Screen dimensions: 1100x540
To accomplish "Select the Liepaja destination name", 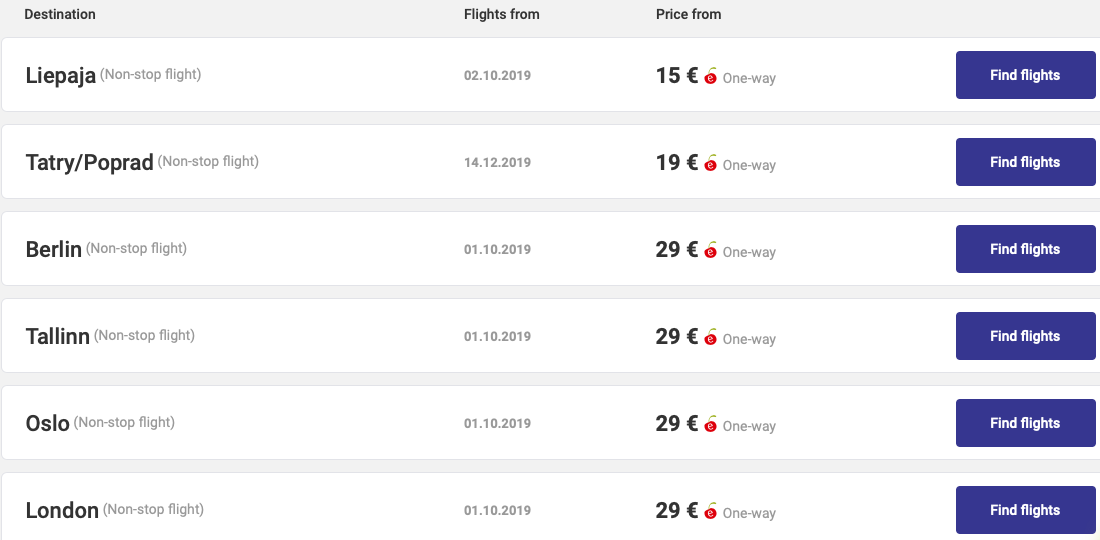I will point(60,76).
